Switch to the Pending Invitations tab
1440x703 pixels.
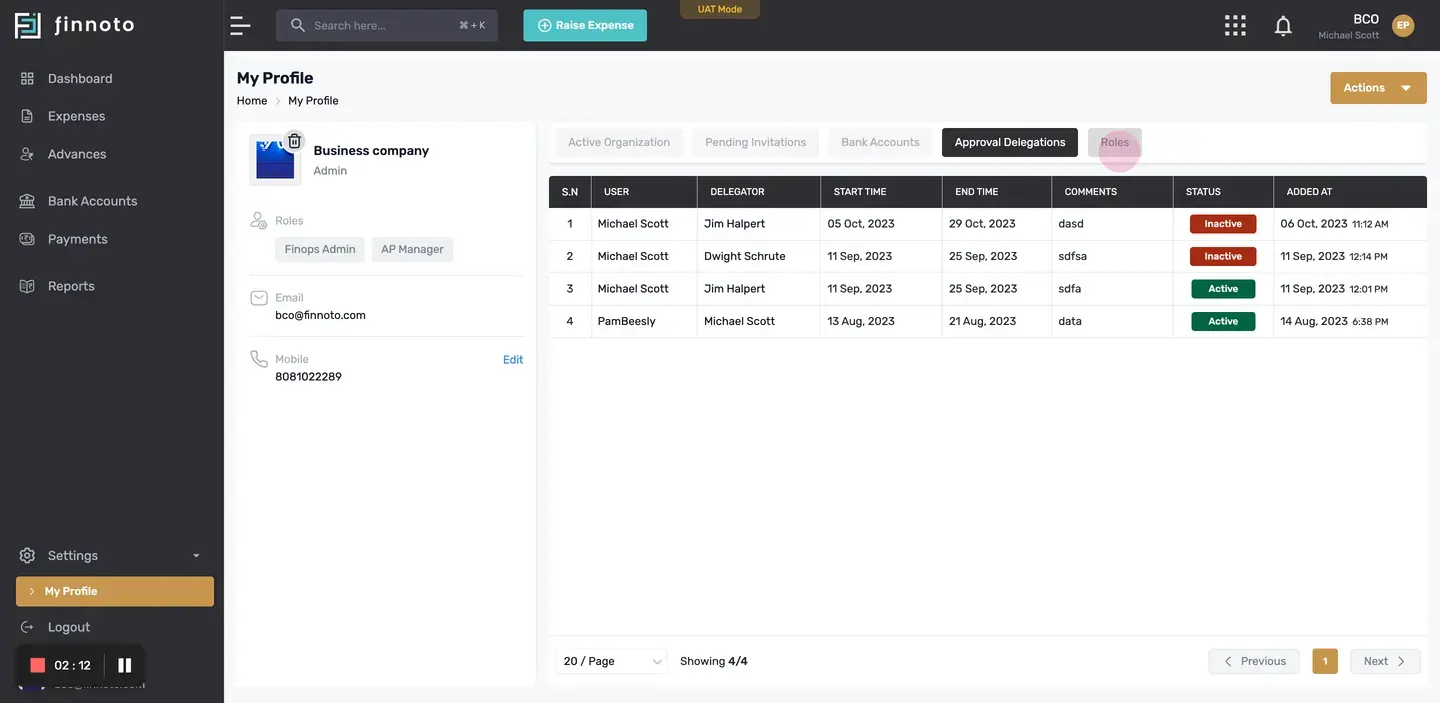756,142
